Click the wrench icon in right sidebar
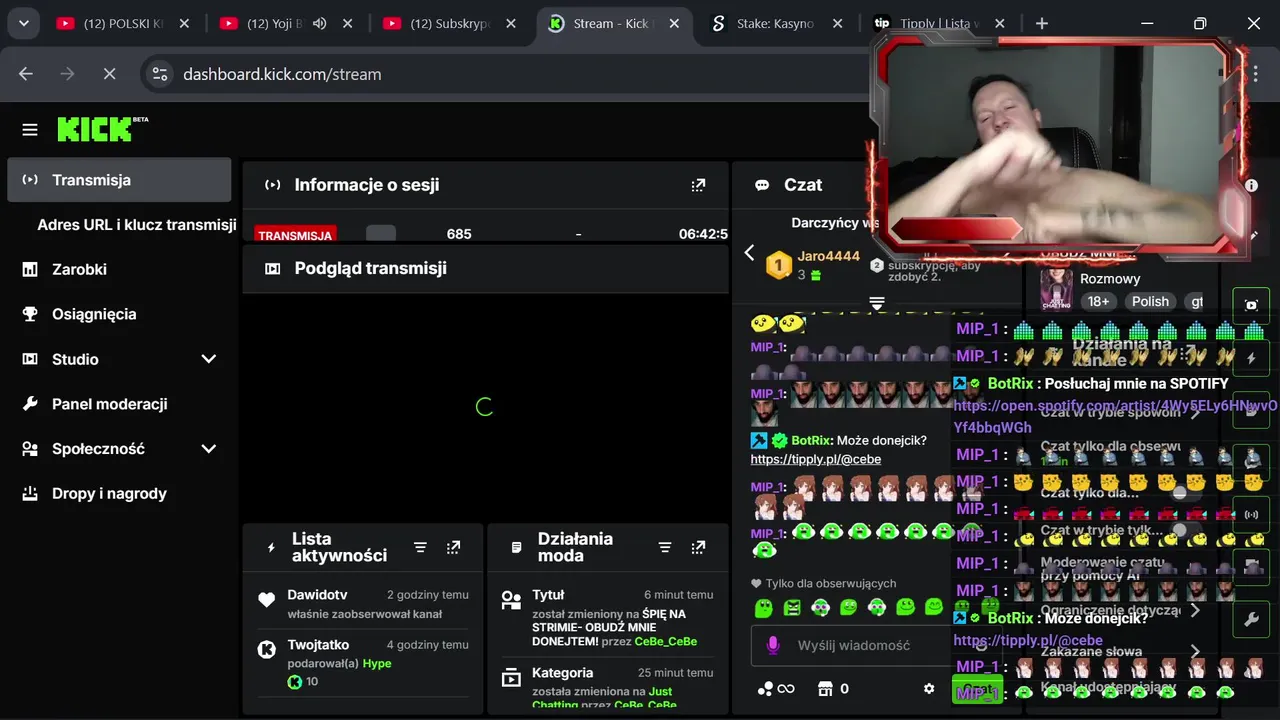The image size is (1280, 720). [x=1251, y=620]
